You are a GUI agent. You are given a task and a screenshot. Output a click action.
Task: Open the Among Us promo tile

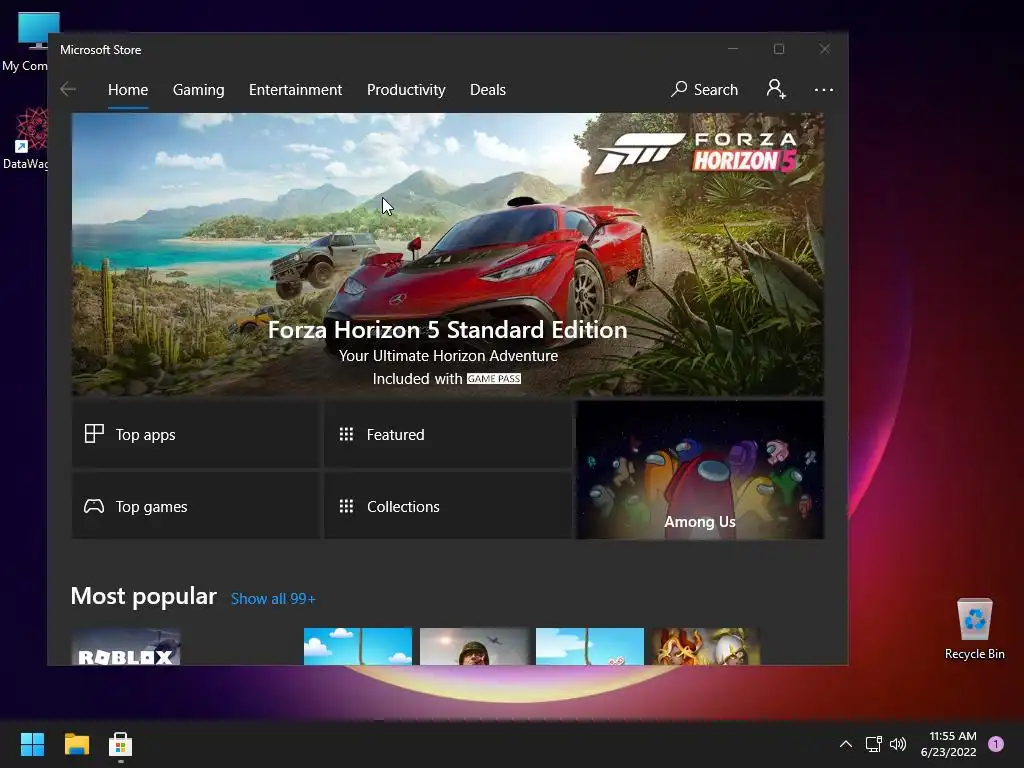click(700, 470)
